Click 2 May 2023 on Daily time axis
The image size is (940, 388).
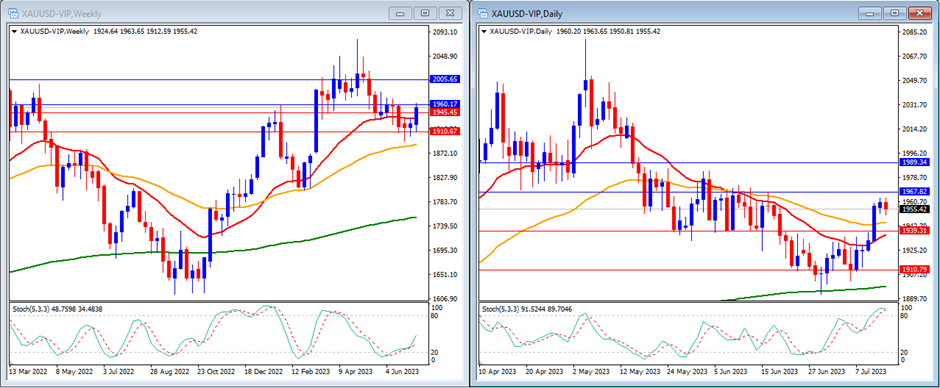pos(592,372)
